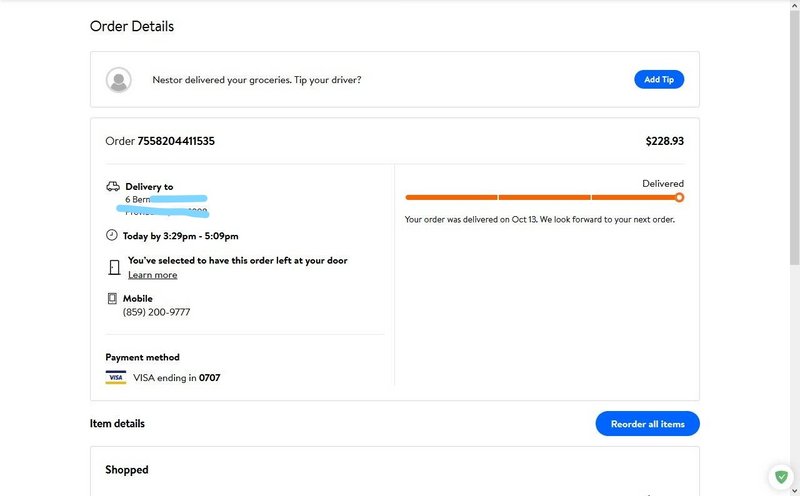800x496 pixels.
Task: Click the scrollbar down arrow
Action: coord(794,491)
